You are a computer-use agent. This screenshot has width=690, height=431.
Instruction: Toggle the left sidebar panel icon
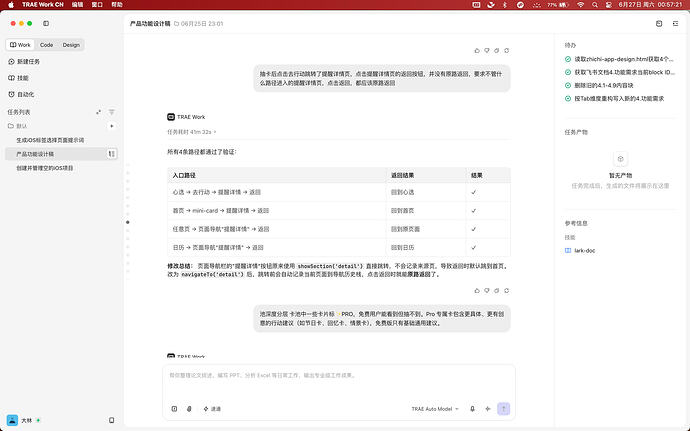click(x=46, y=23)
